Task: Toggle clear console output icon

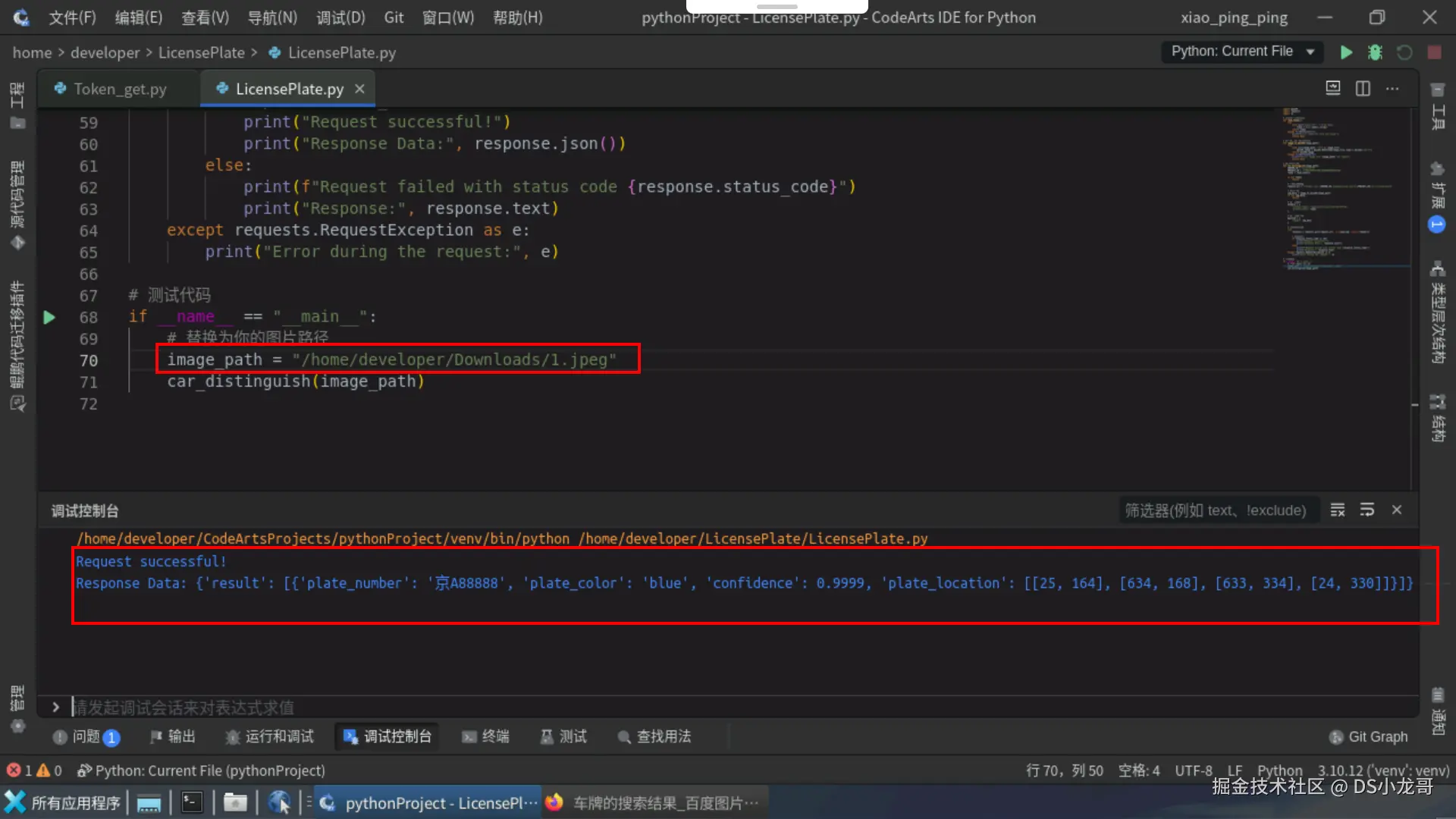Action: (x=1338, y=510)
